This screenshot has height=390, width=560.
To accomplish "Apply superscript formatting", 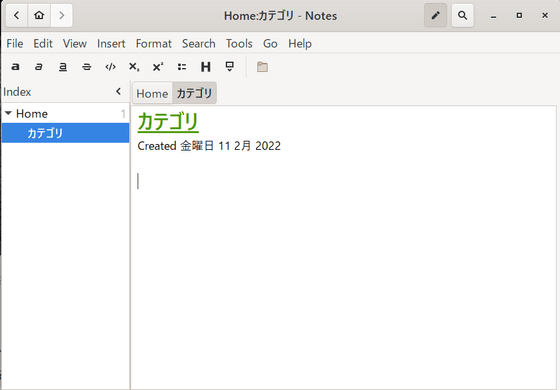I will [158, 67].
